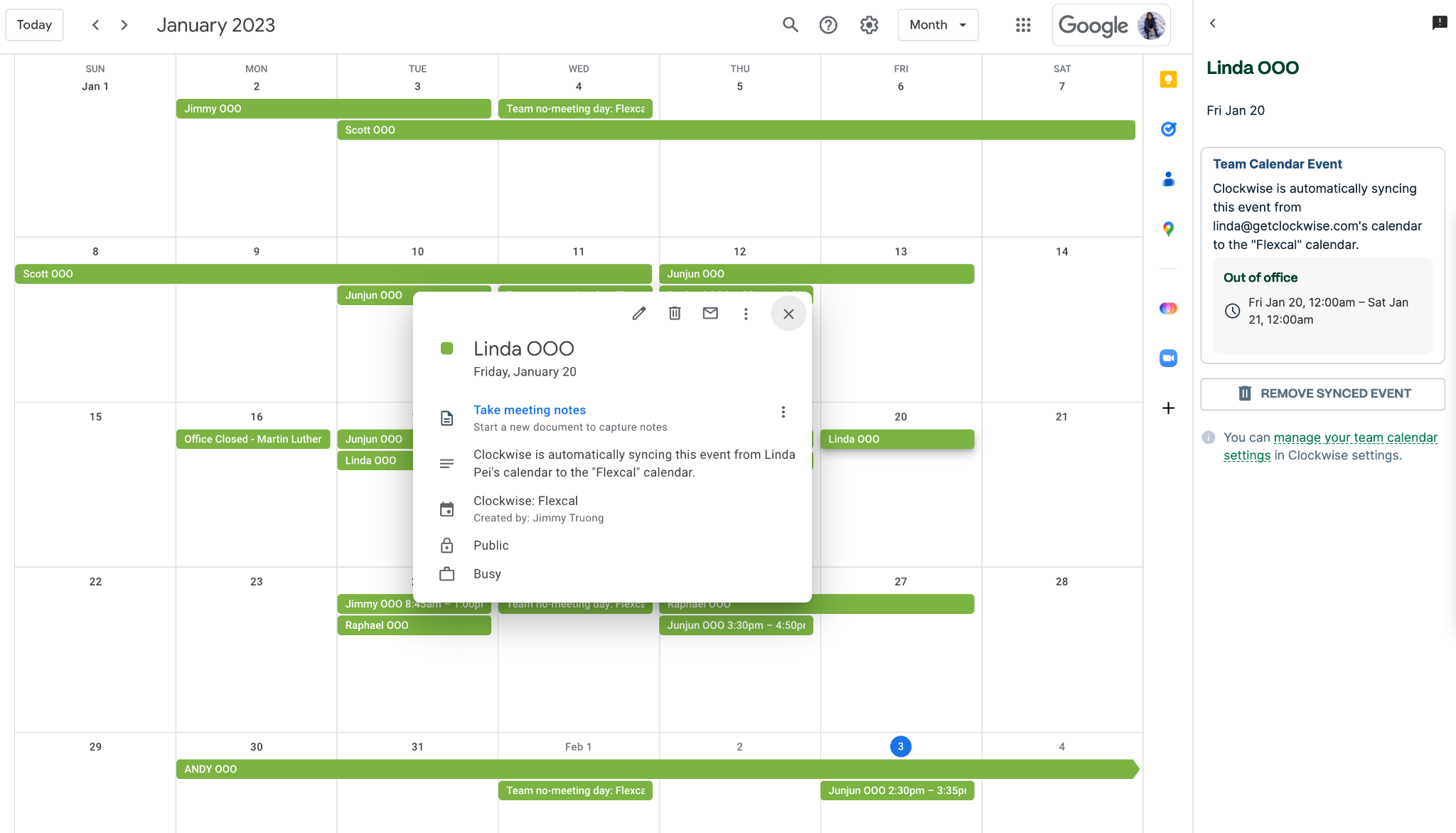Image resolution: width=1456 pixels, height=833 pixels.
Task: Delete the event with the trash icon
Action: (674, 313)
